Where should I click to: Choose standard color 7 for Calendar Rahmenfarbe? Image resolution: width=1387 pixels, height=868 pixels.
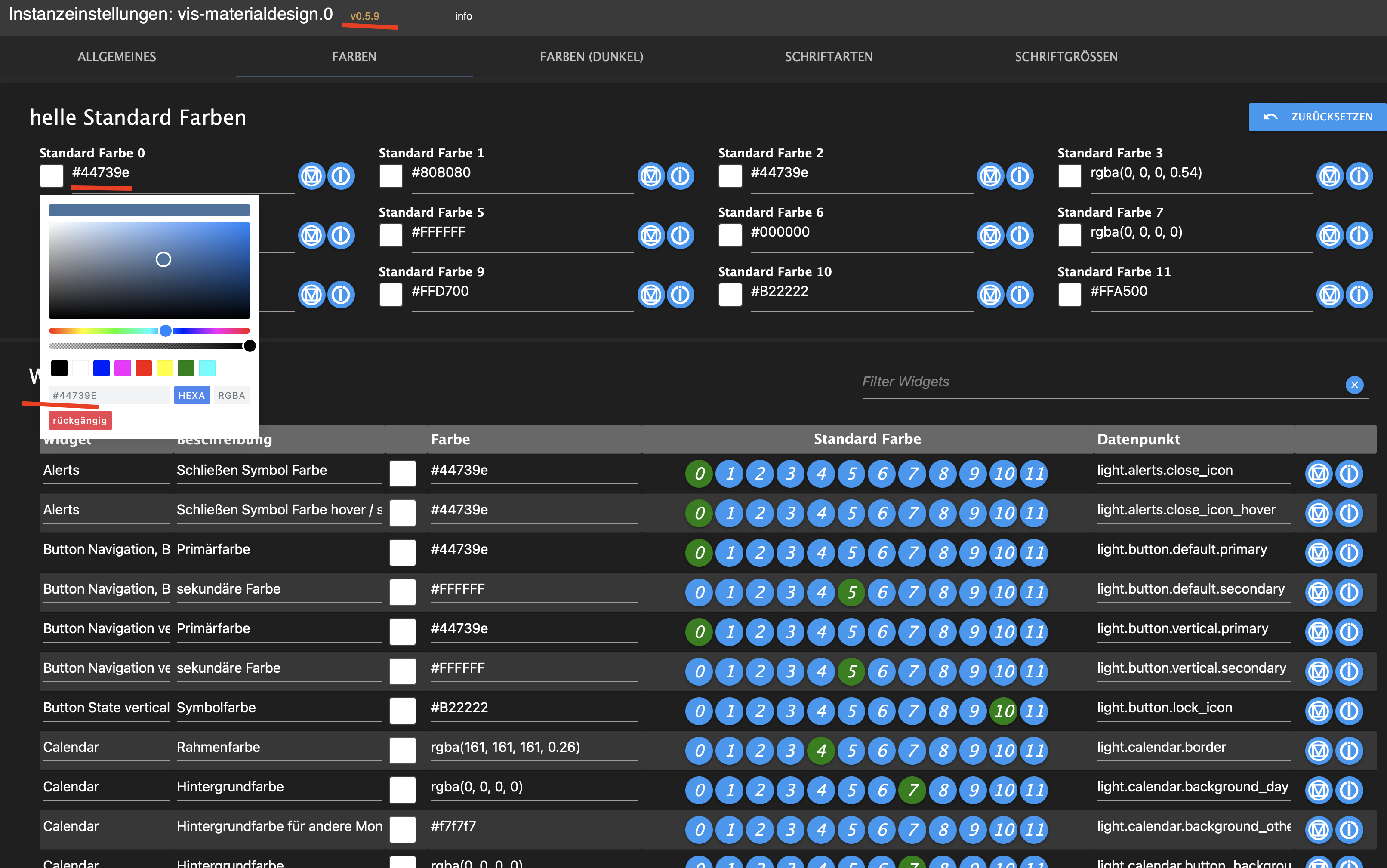click(x=912, y=750)
